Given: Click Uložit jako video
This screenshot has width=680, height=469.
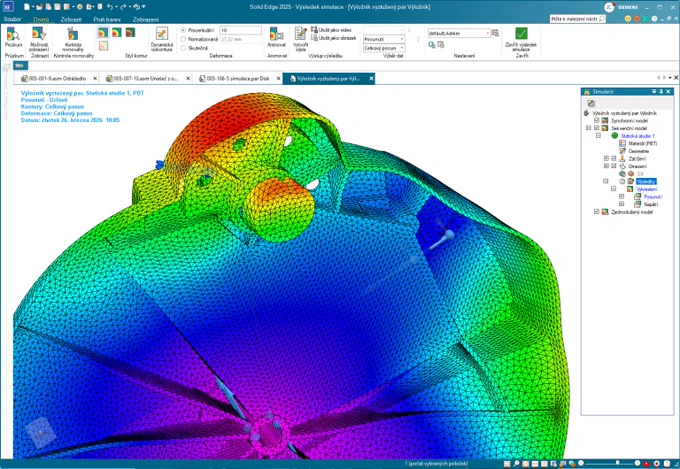Looking at the screenshot, I should coord(331,30).
